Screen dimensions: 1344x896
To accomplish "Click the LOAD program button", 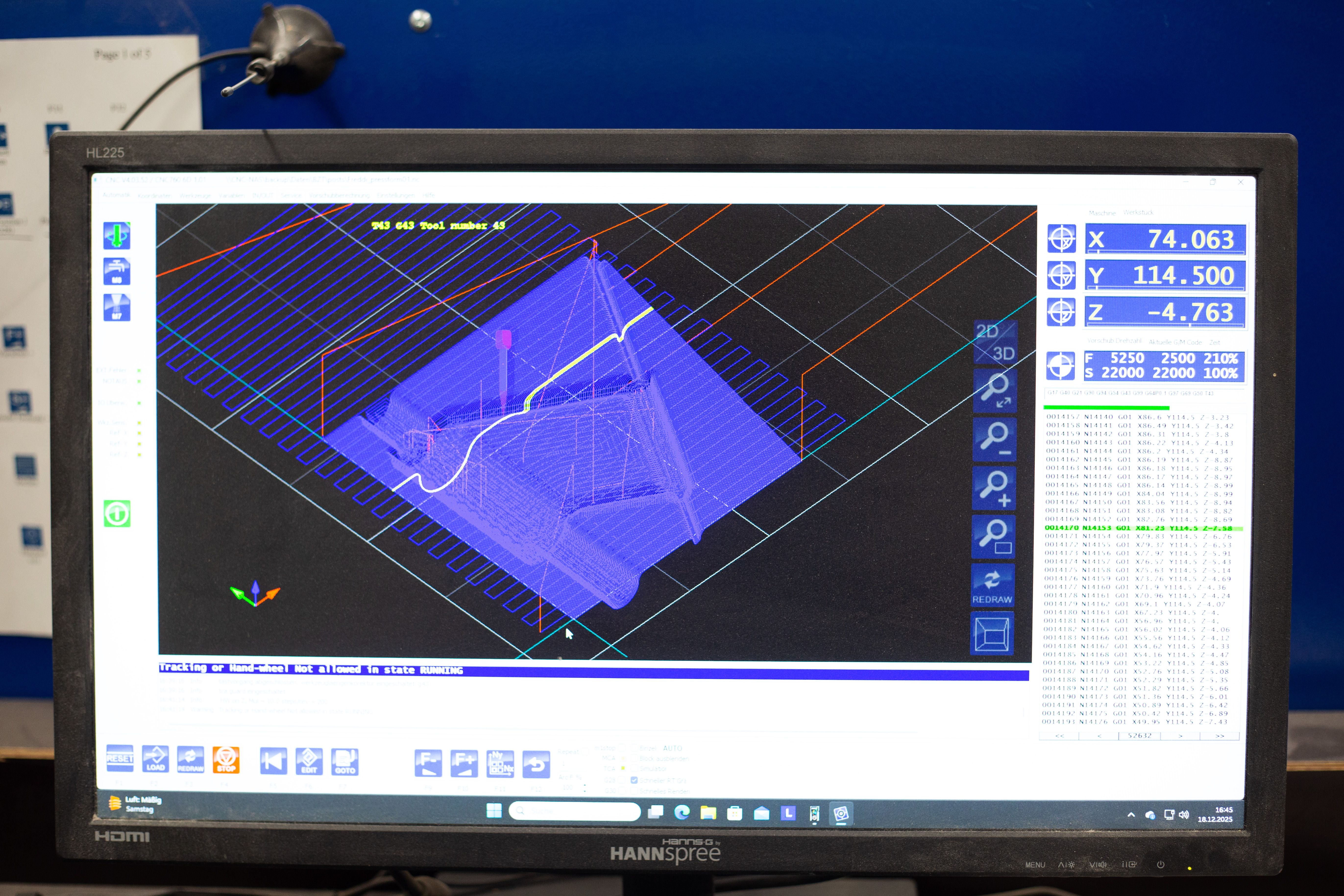I will click(155, 759).
